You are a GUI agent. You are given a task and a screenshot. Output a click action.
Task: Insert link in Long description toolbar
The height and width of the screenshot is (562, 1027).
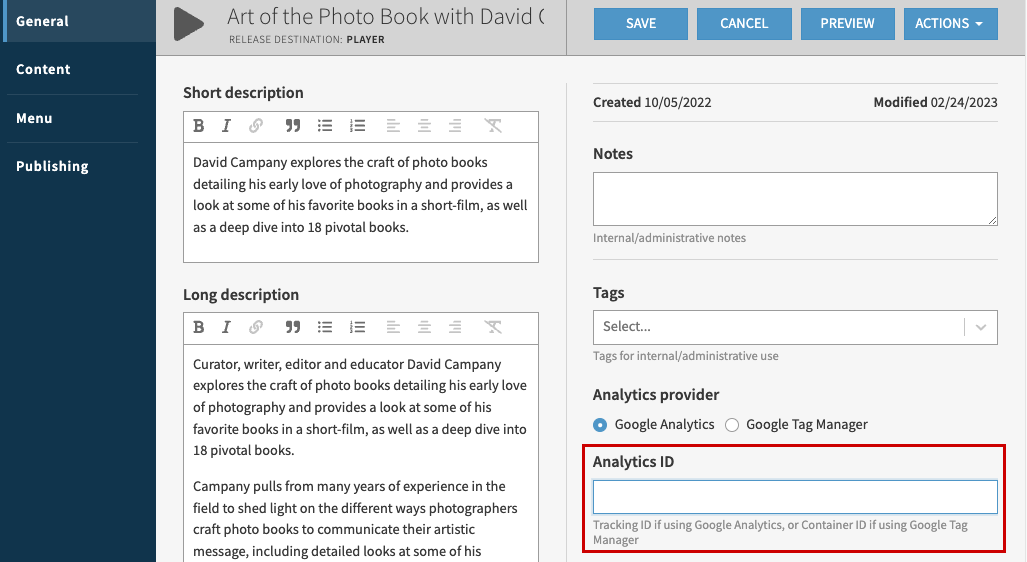coord(256,327)
